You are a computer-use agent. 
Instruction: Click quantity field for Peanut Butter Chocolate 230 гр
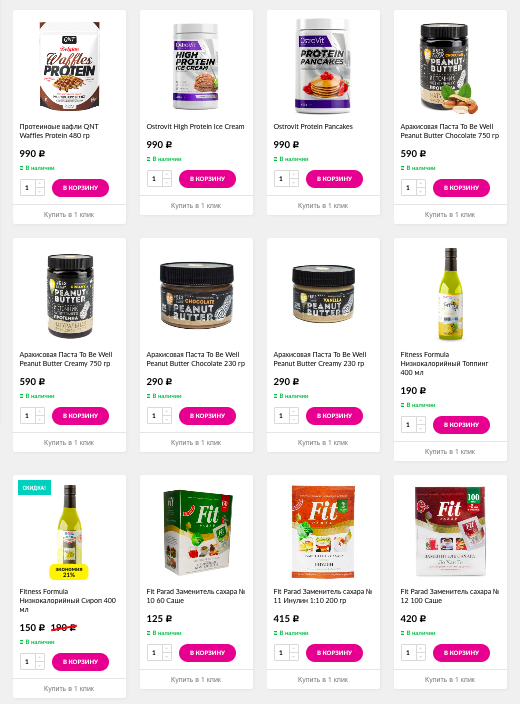(154, 416)
